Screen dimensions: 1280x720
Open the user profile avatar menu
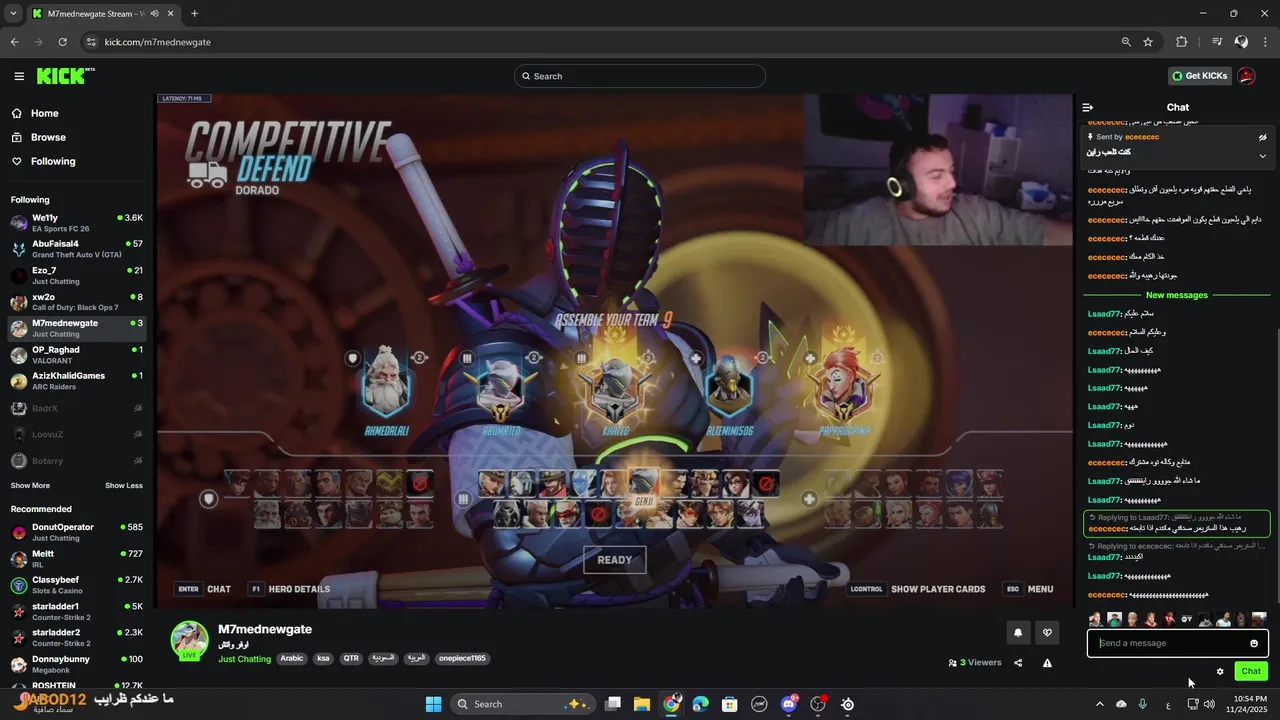[x=1246, y=76]
